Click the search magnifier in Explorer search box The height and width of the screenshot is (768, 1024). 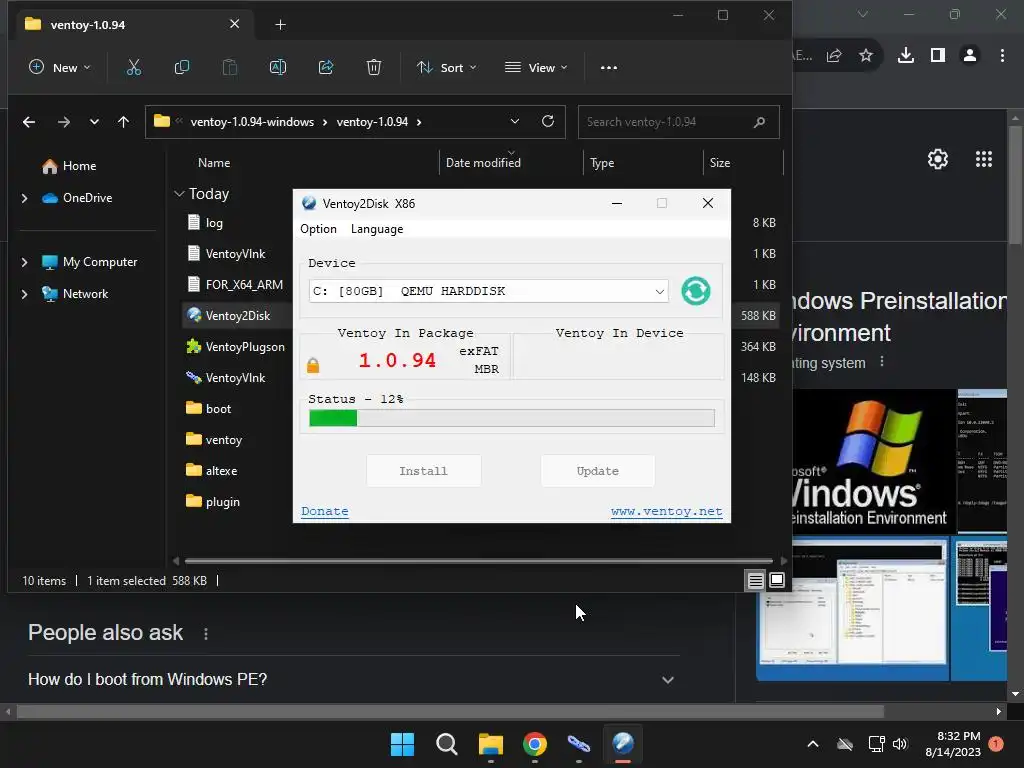click(759, 122)
